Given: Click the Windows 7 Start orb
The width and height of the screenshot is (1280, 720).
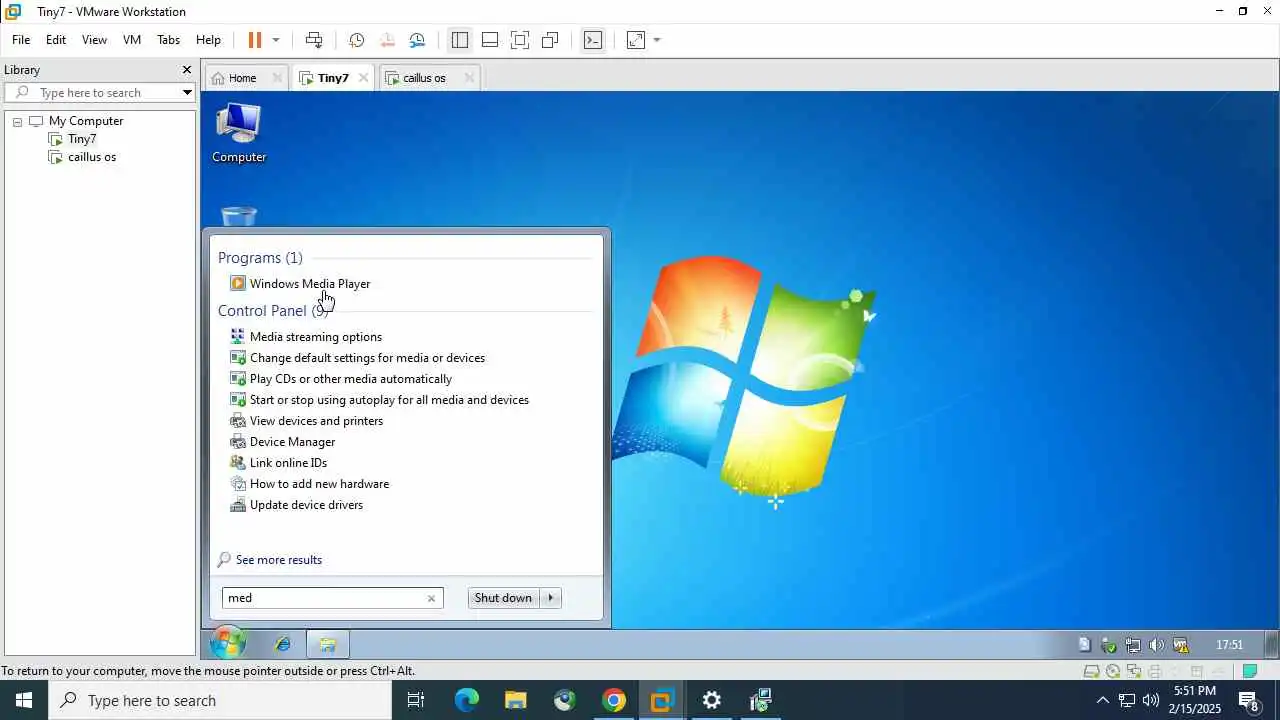Looking at the screenshot, I should (x=228, y=644).
